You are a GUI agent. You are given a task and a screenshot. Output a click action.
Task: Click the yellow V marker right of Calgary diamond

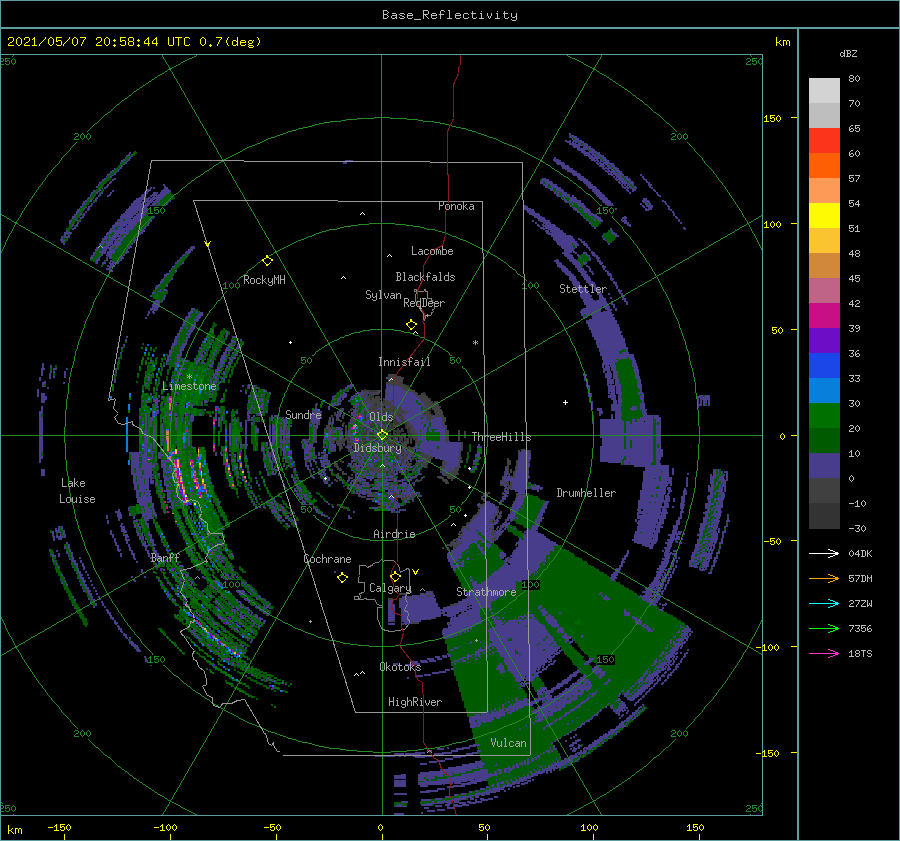point(416,572)
